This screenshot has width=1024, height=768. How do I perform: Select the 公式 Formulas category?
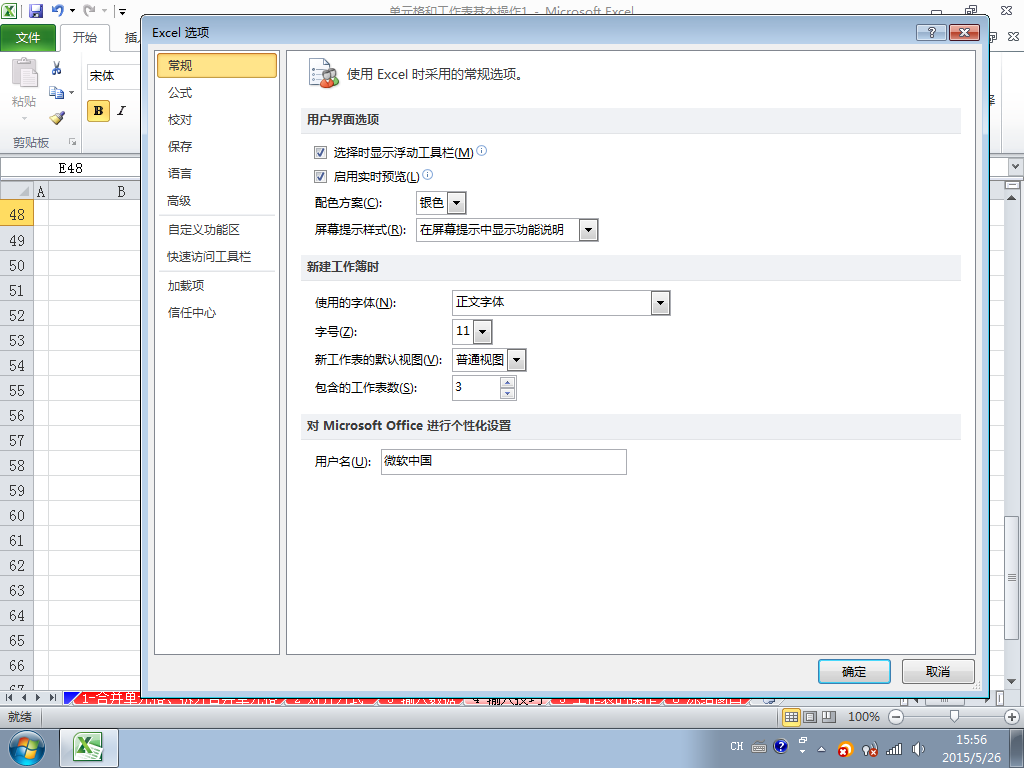[217, 93]
